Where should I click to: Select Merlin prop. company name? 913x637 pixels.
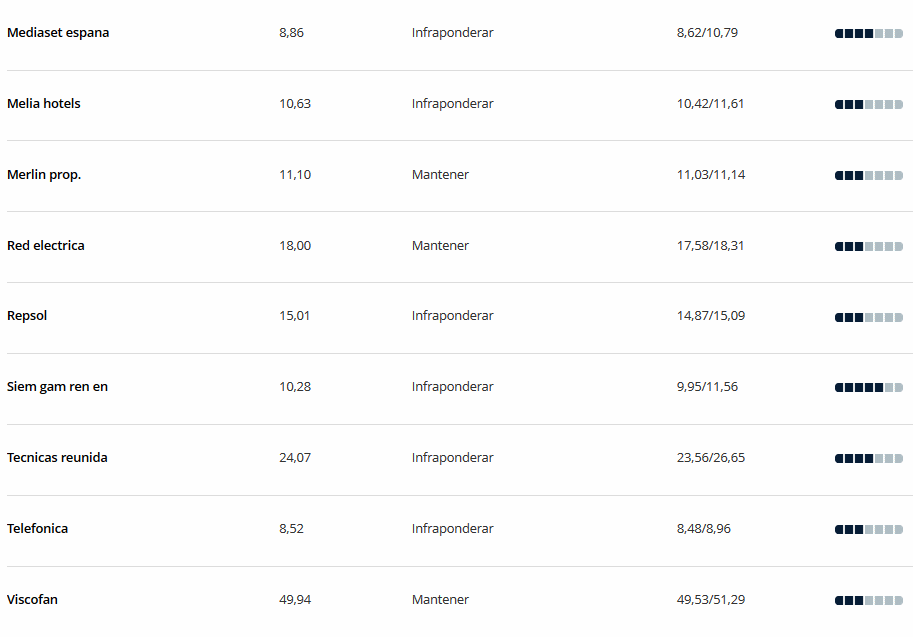click(x=44, y=175)
